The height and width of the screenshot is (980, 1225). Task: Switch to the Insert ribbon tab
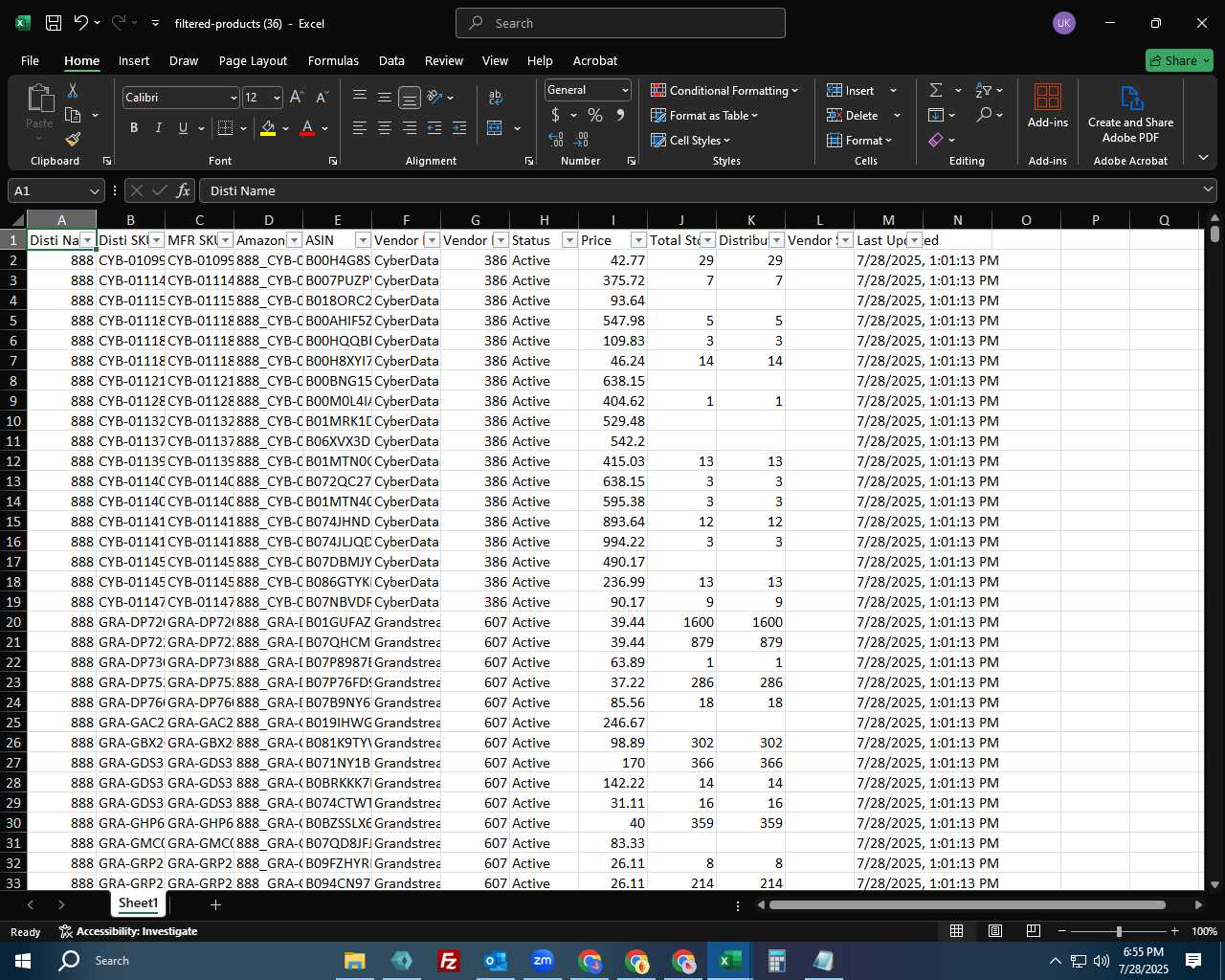click(x=134, y=60)
